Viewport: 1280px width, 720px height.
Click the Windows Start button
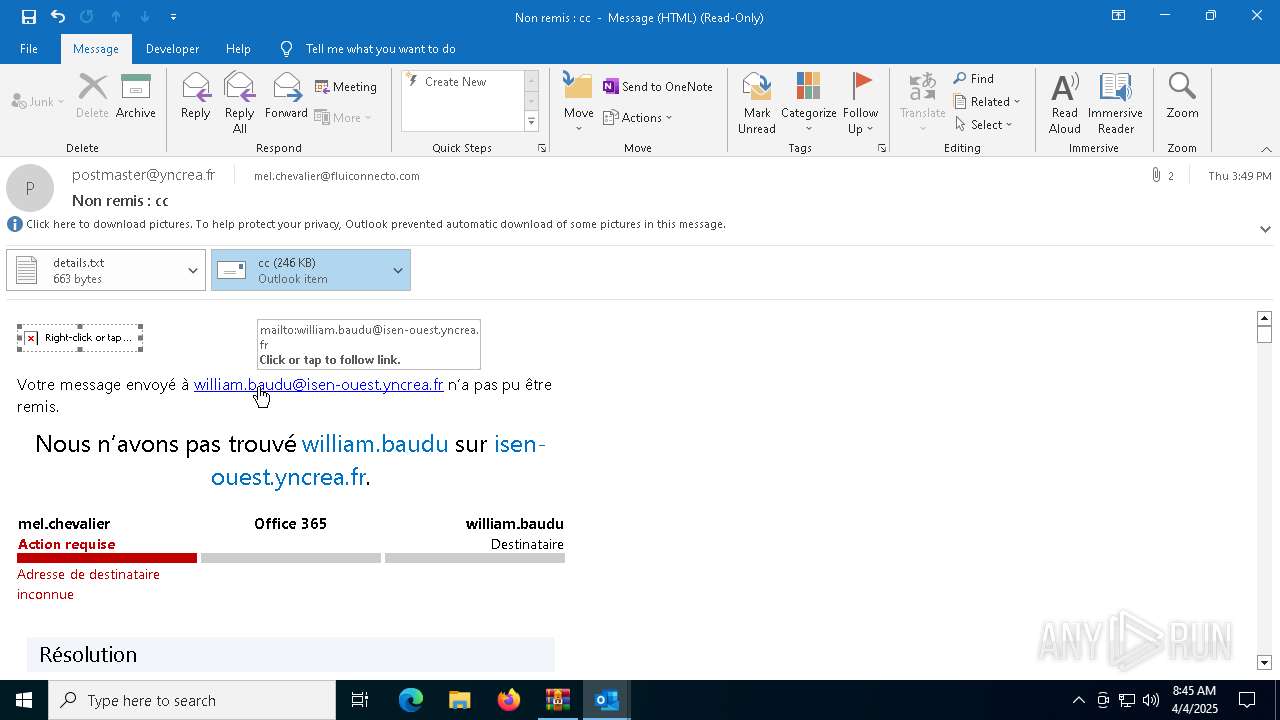click(24, 700)
